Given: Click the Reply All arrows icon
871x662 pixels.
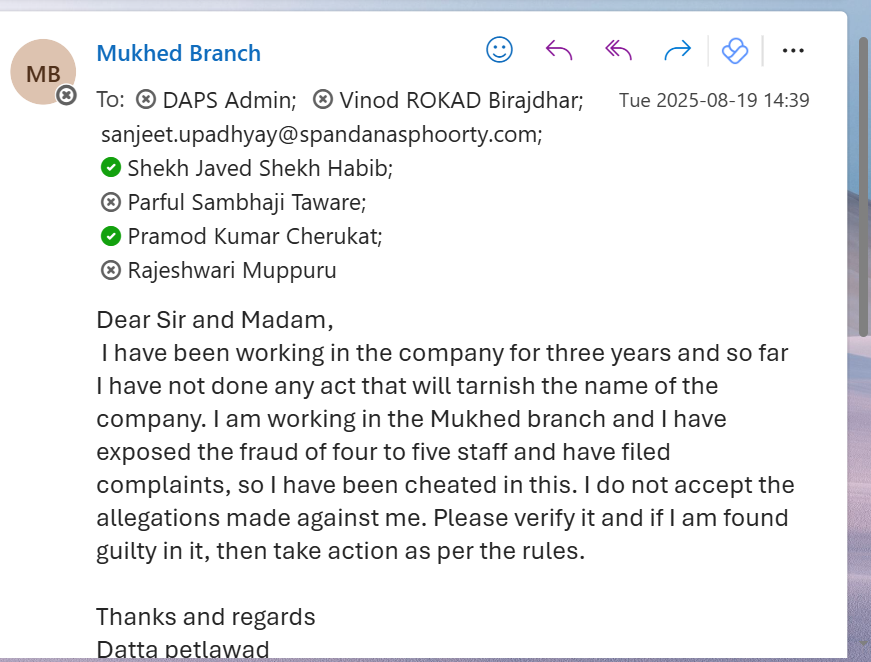Looking at the screenshot, I should [618, 50].
